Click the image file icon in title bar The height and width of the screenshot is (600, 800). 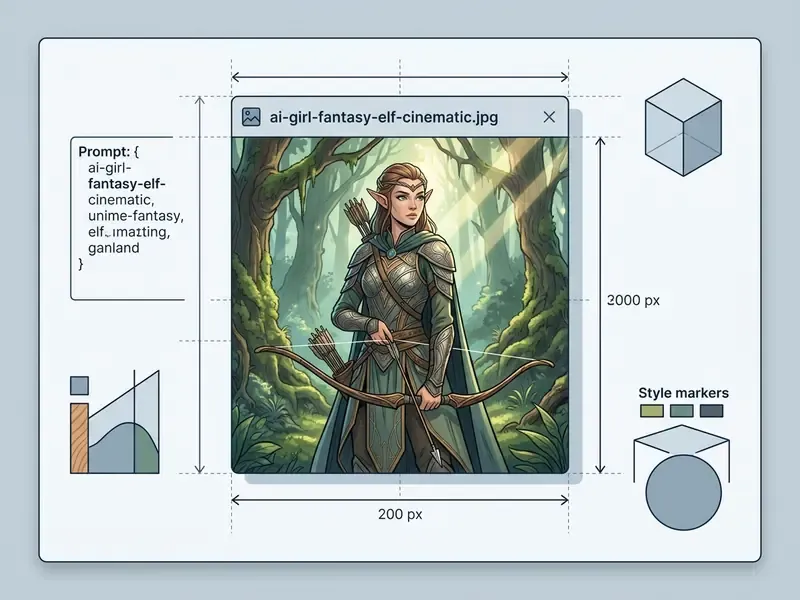(x=251, y=117)
